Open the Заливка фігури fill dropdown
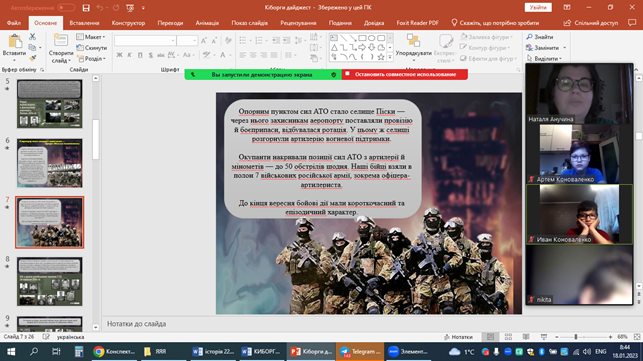 (x=487, y=37)
